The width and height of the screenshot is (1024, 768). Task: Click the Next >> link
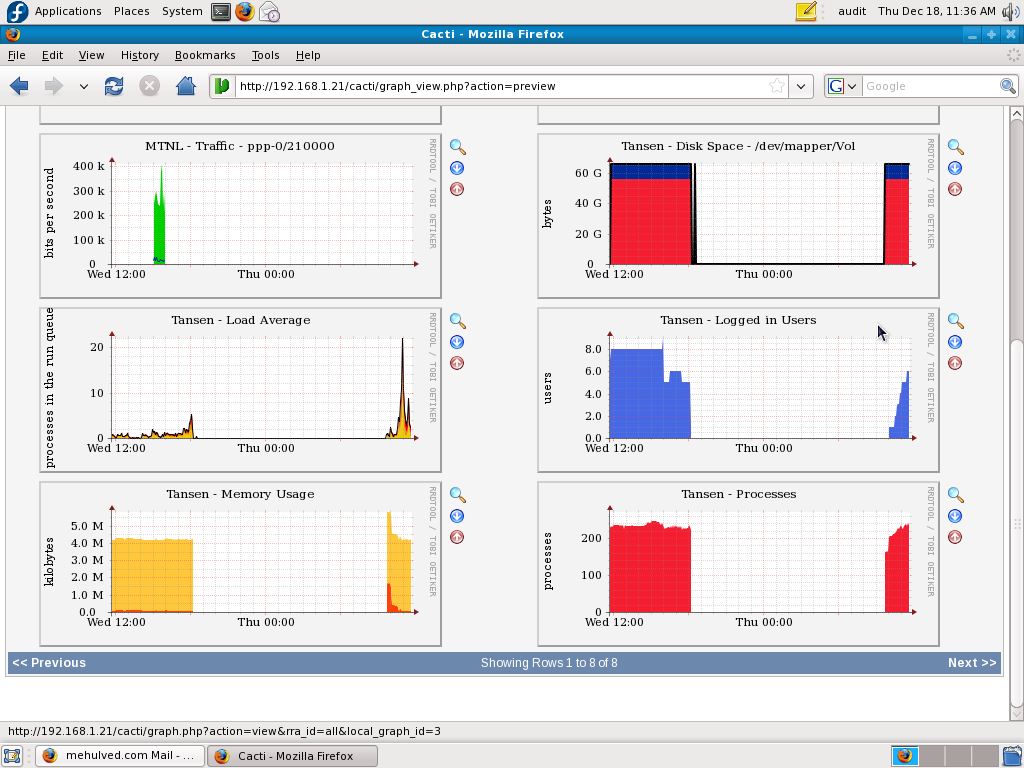(971, 663)
